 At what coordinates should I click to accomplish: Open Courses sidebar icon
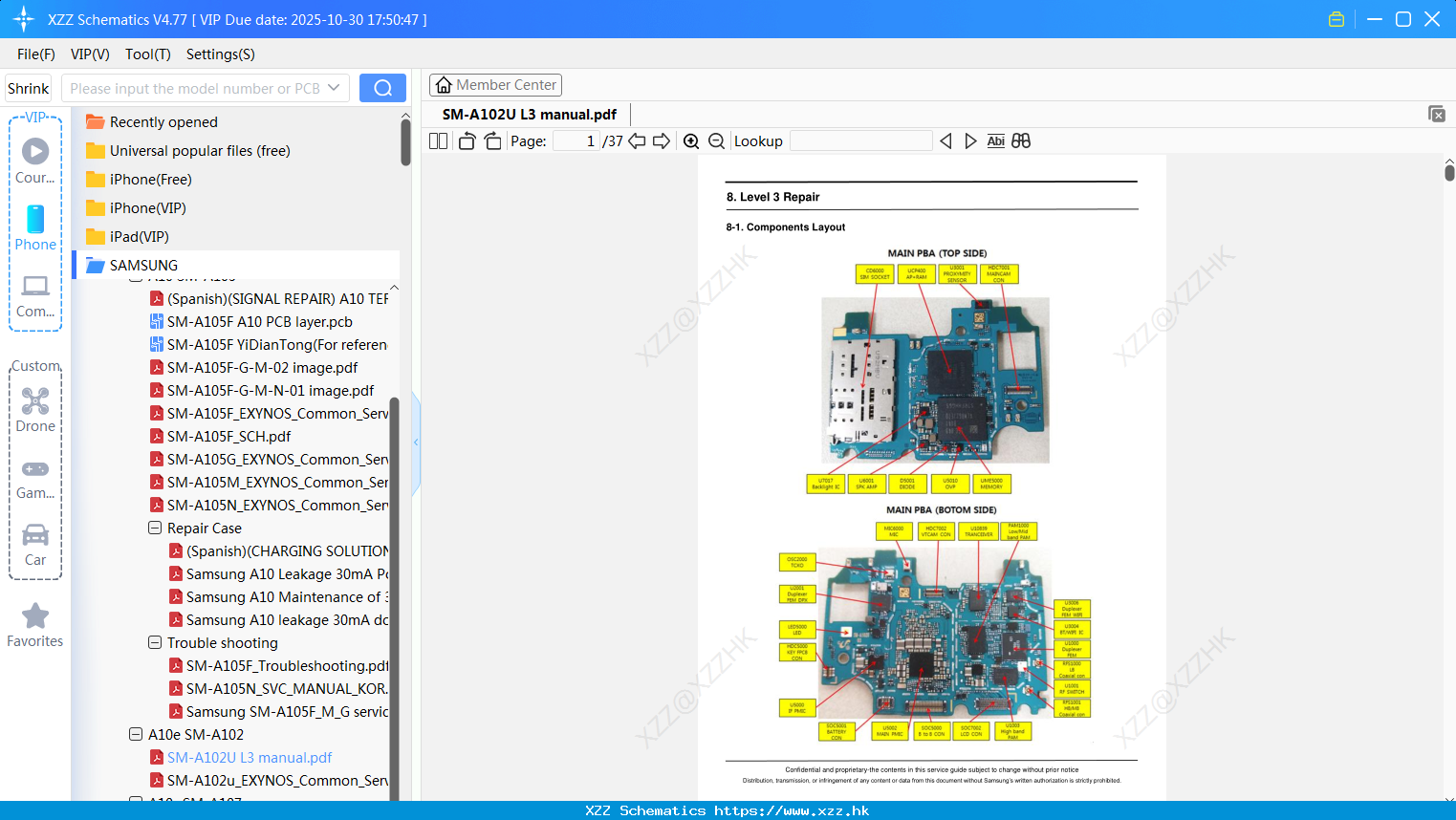[x=35, y=161]
